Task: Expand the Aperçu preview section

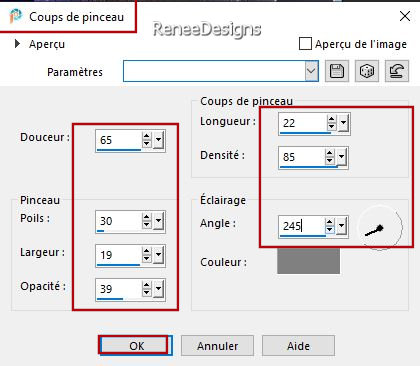Action: tap(17, 44)
